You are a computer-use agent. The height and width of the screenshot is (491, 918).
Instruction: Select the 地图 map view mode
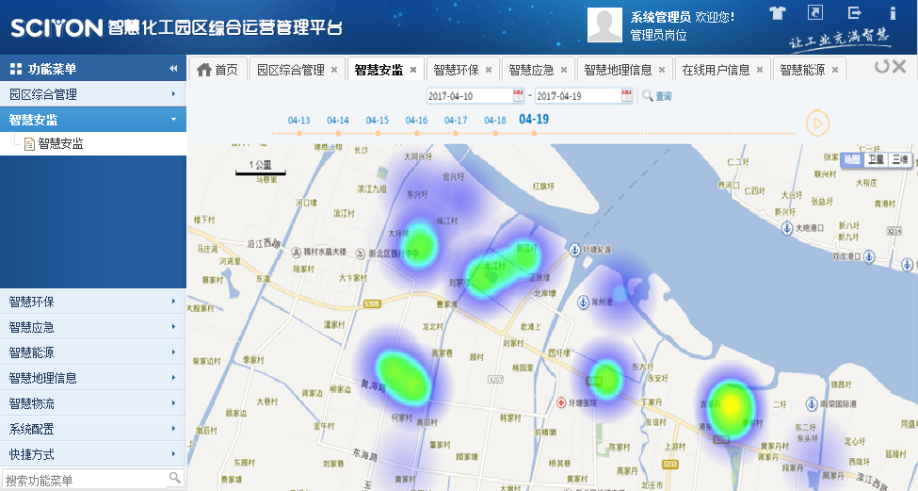point(852,159)
